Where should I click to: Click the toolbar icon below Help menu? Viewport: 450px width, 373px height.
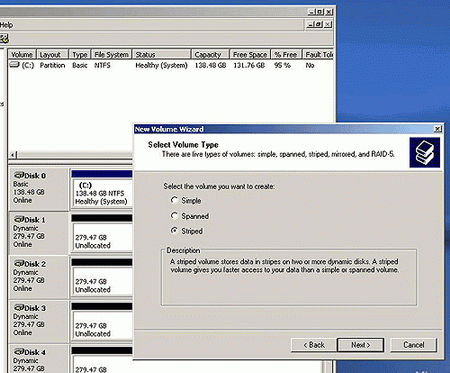tap(4, 39)
